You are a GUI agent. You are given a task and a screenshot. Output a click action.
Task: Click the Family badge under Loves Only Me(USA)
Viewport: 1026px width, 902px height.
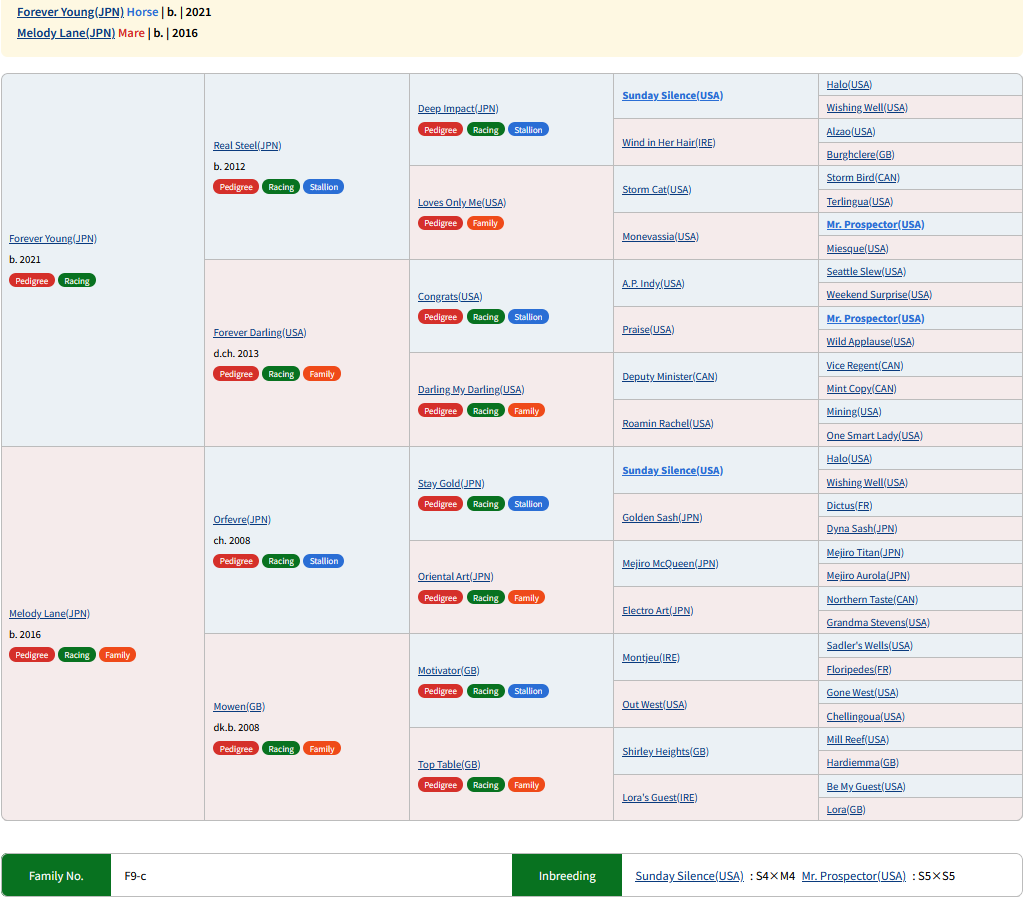click(485, 223)
